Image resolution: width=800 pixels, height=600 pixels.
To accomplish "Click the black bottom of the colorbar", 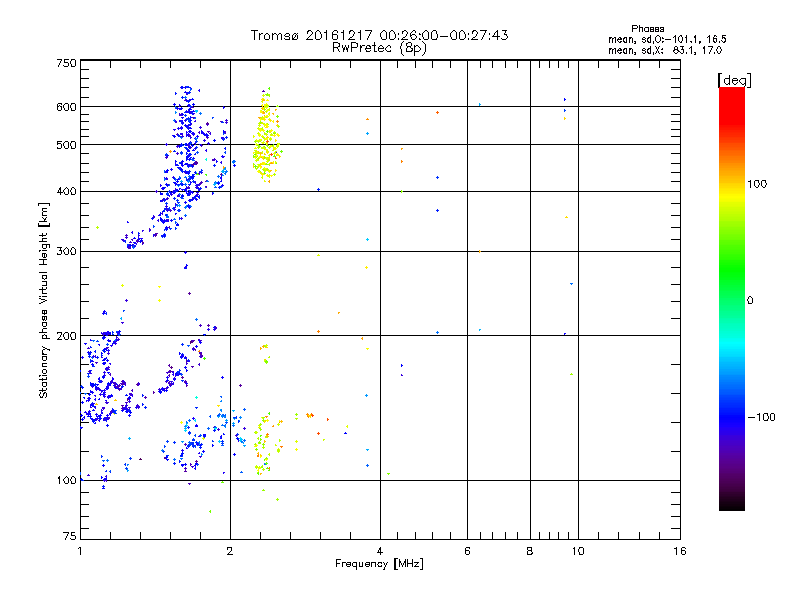I will [732, 503].
